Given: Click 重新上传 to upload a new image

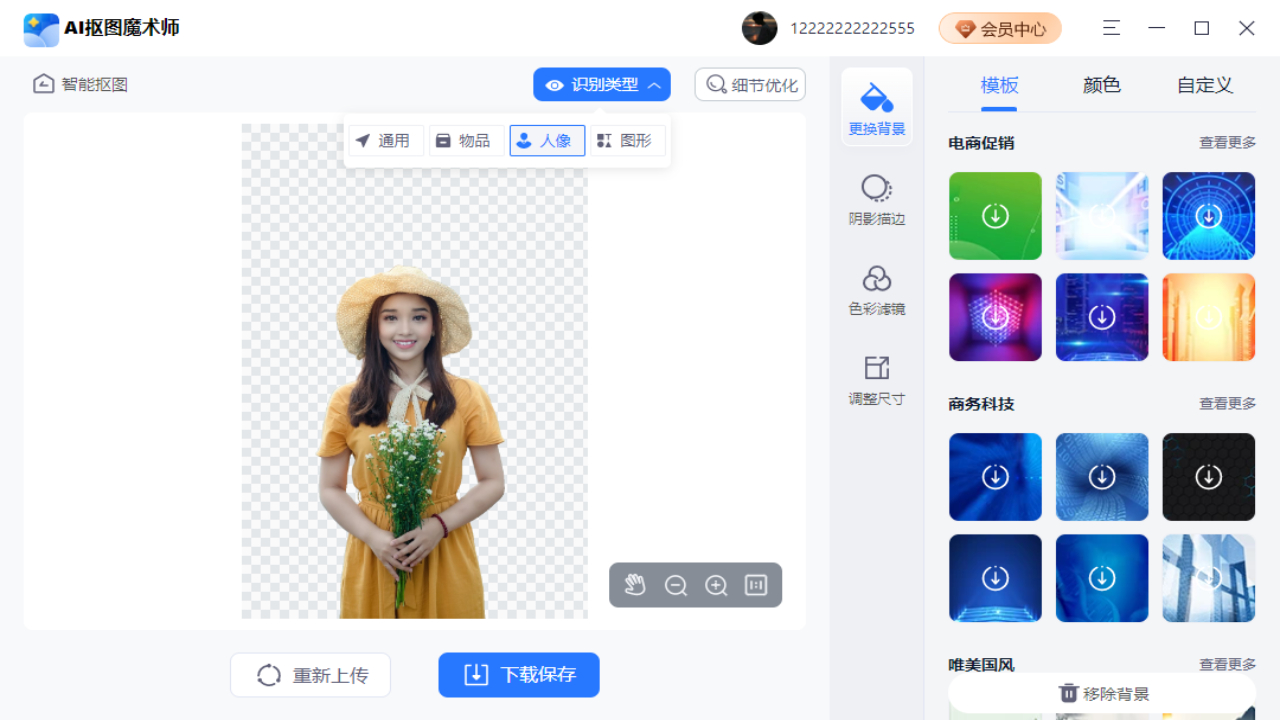Looking at the screenshot, I should coord(310,674).
